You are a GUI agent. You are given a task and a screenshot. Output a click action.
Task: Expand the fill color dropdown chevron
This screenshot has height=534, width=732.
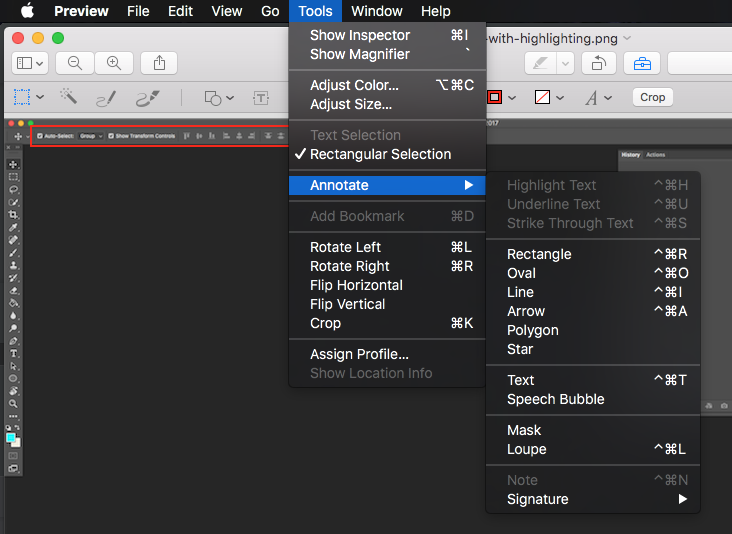[x=560, y=98]
